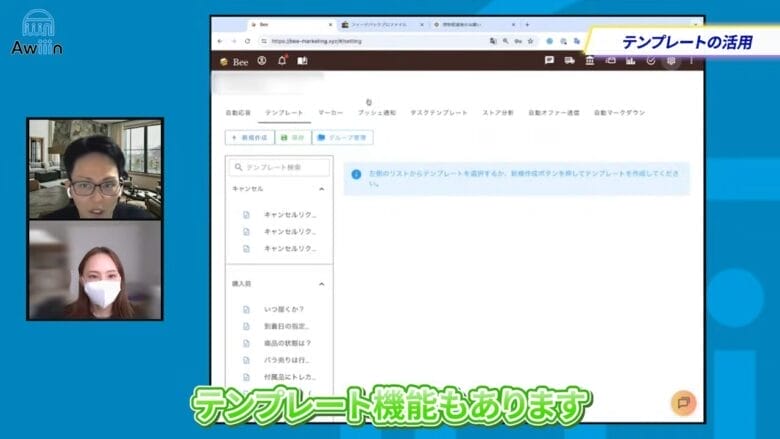
Task: Click the green 保存 button
Action: click(293, 138)
